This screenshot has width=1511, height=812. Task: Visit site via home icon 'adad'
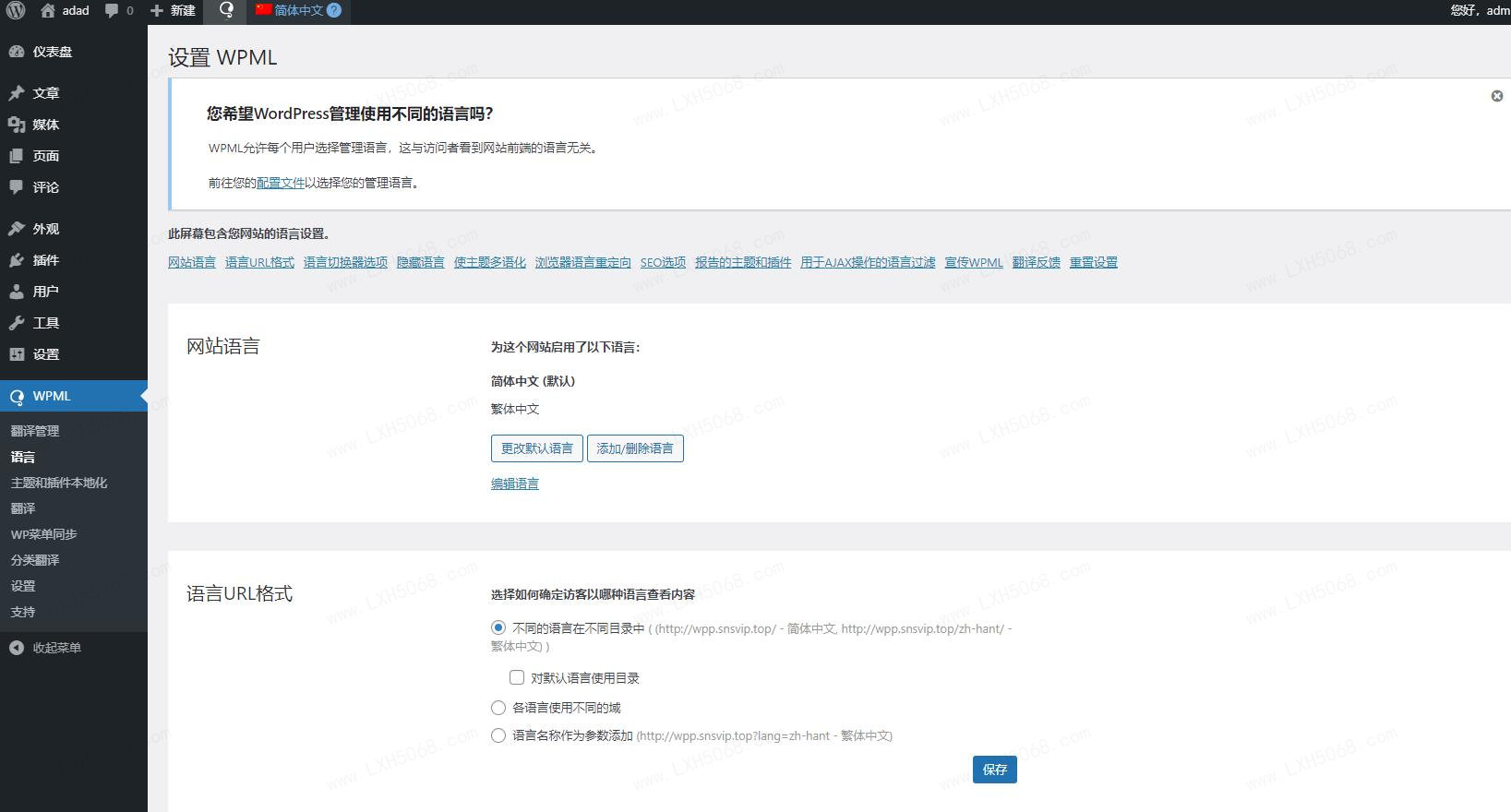point(65,10)
